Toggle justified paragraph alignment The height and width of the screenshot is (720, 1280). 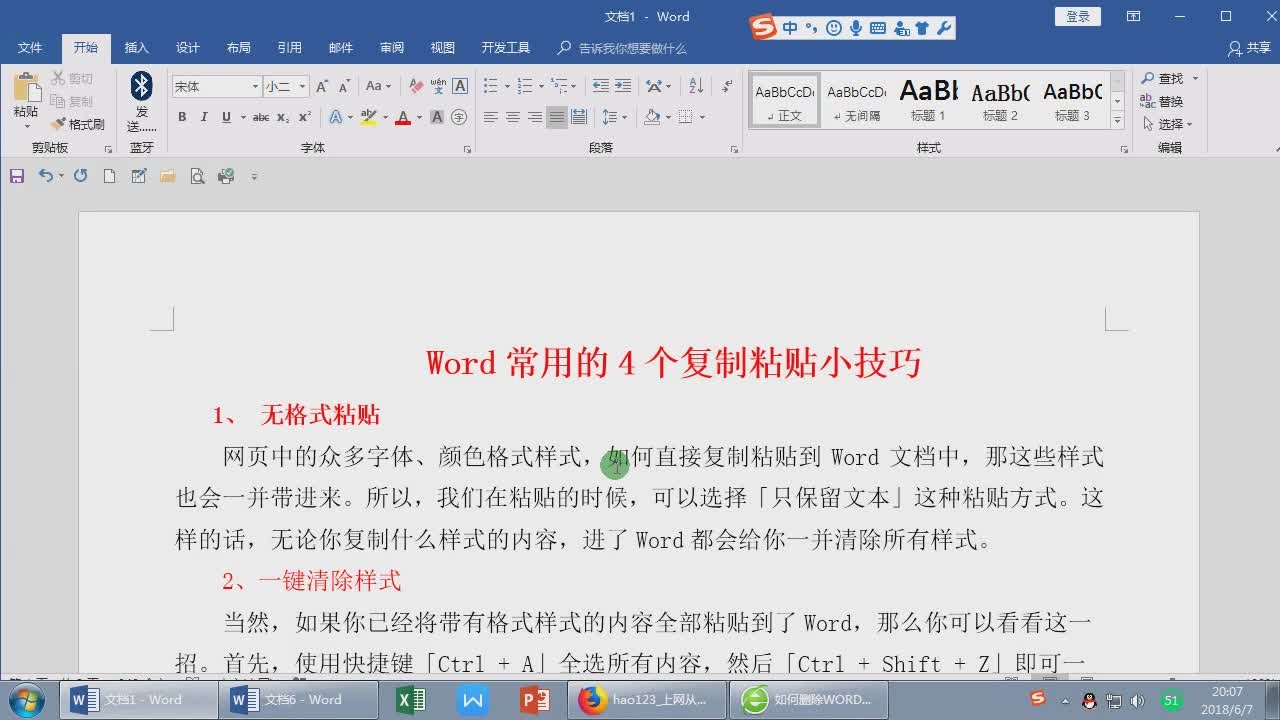[x=556, y=117]
